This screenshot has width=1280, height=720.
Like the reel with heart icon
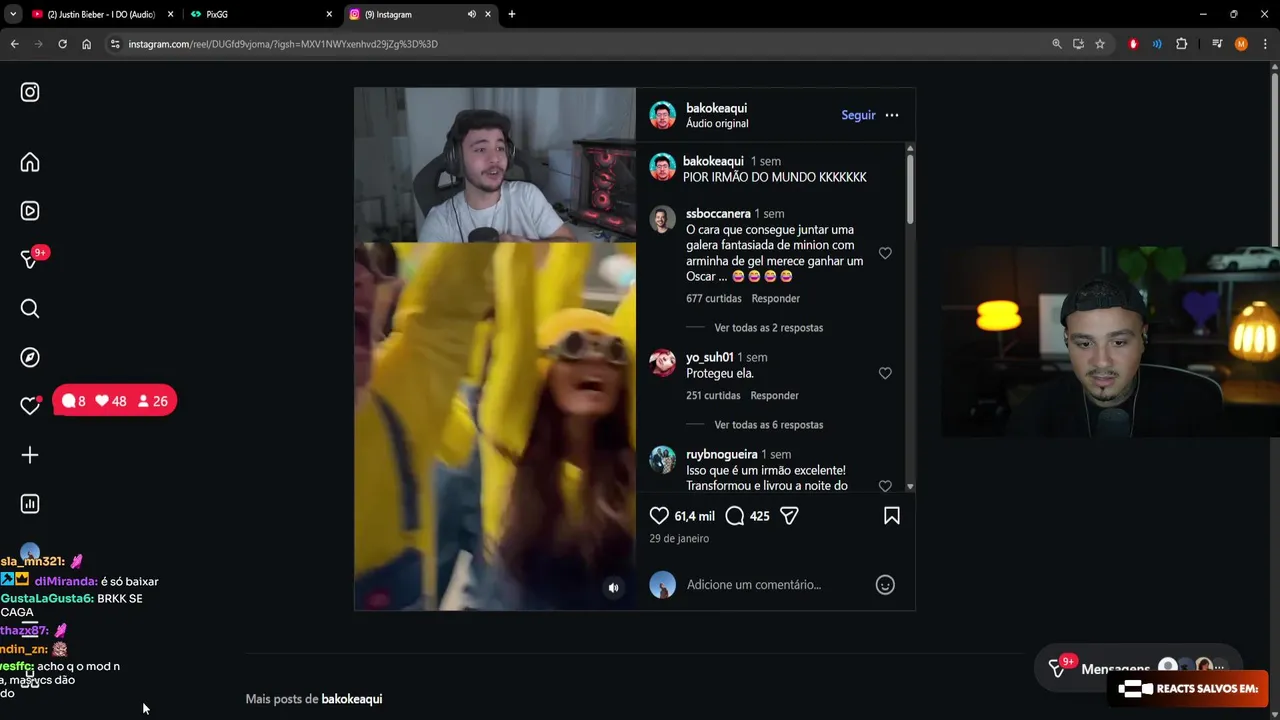[659, 516]
